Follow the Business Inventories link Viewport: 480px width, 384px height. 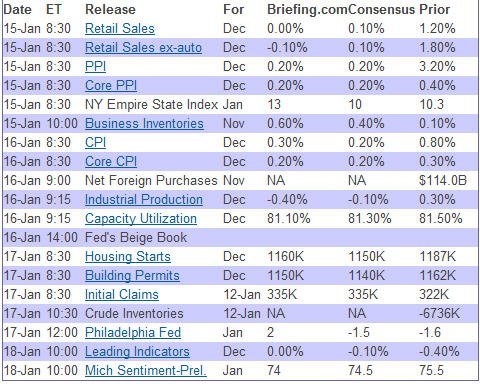coord(144,124)
